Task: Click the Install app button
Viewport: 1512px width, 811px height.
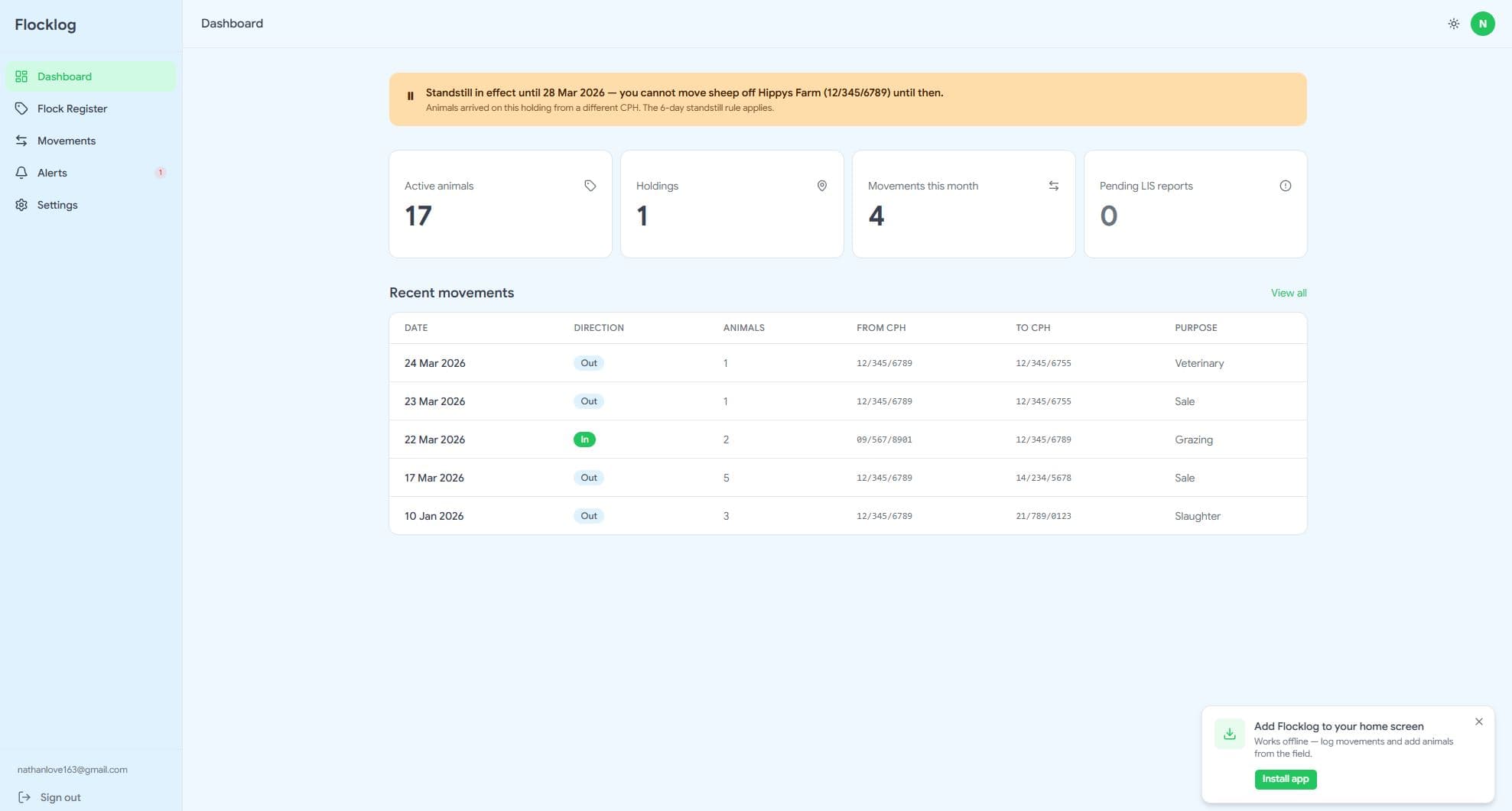Action: (1286, 779)
